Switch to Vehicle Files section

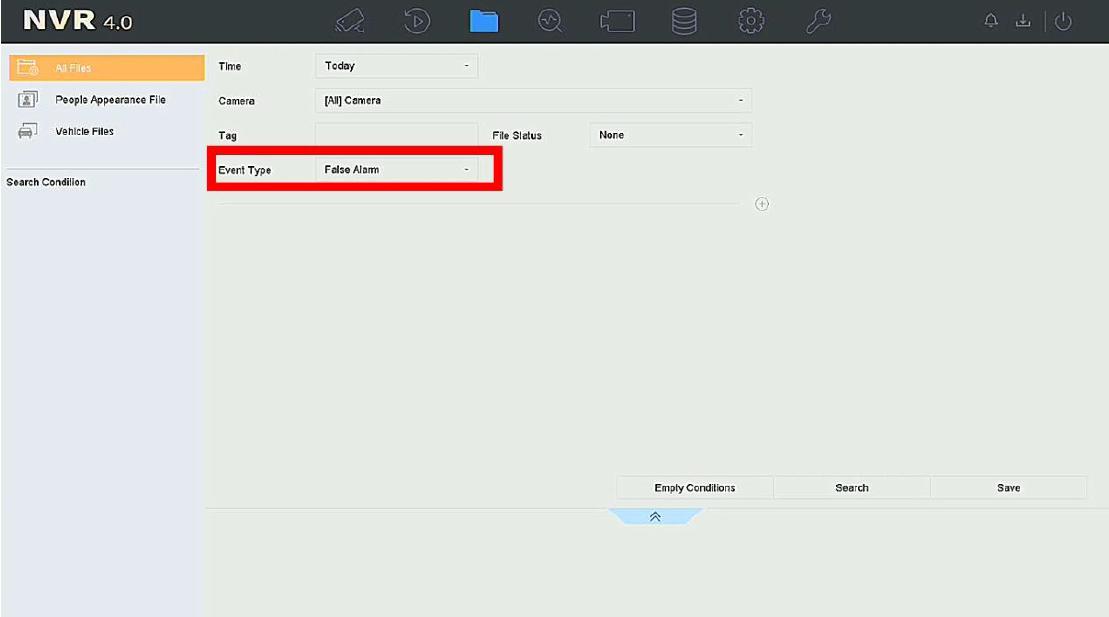click(x=84, y=131)
